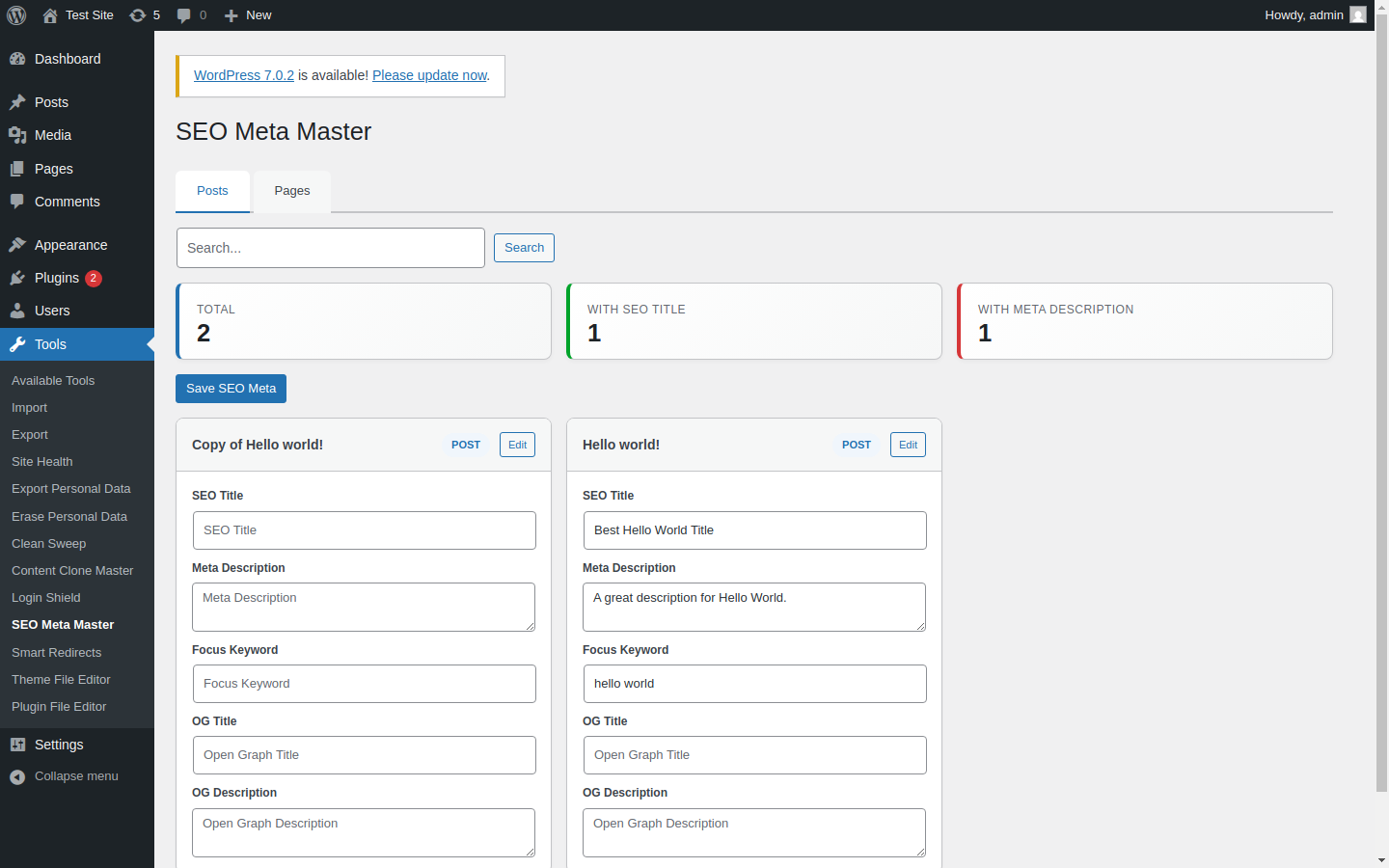Click the Plugins plug icon
The width and height of the screenshot is (1389, 868).
(17, 278)
